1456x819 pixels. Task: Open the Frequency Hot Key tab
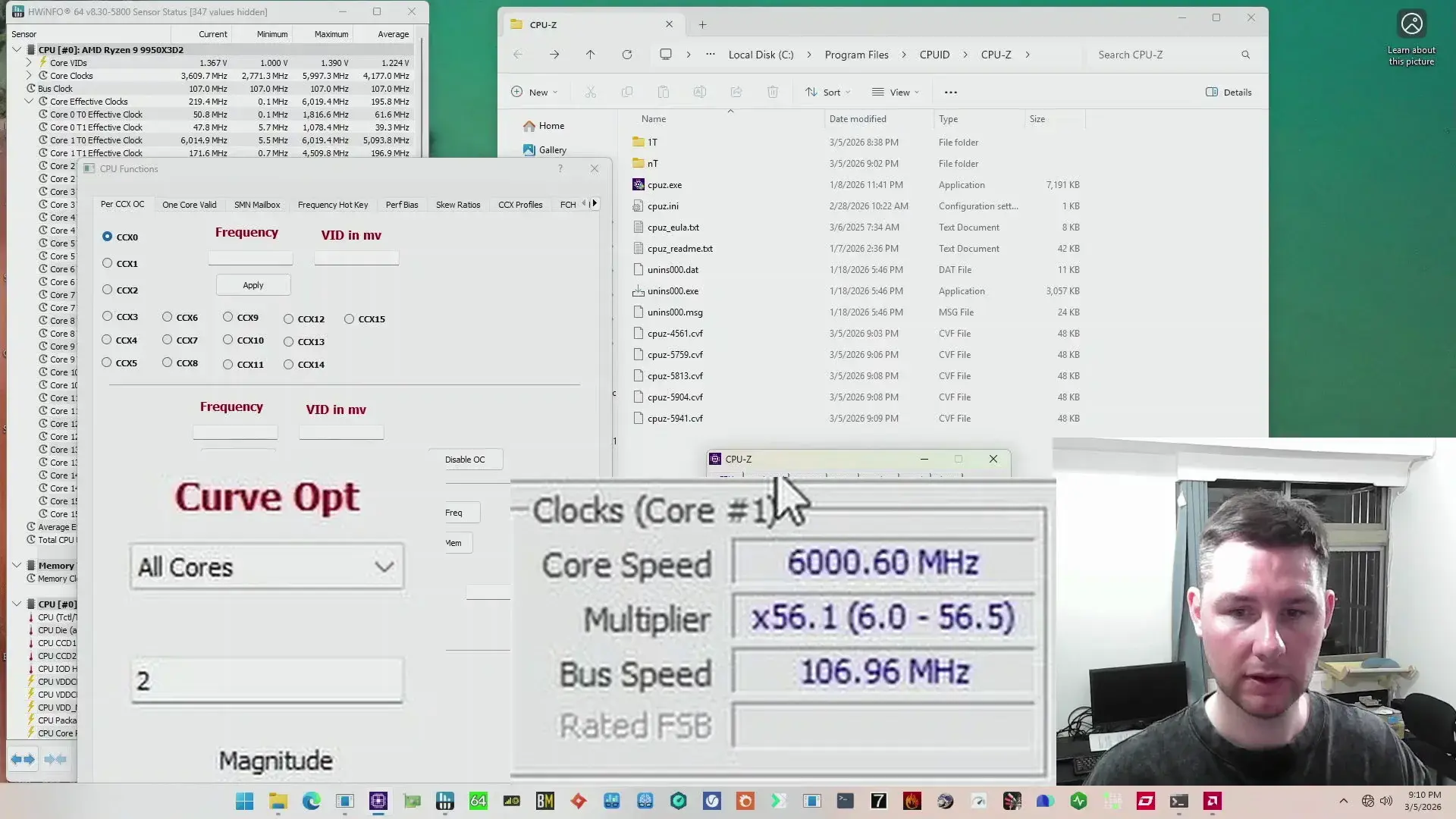tap(333, 205)
